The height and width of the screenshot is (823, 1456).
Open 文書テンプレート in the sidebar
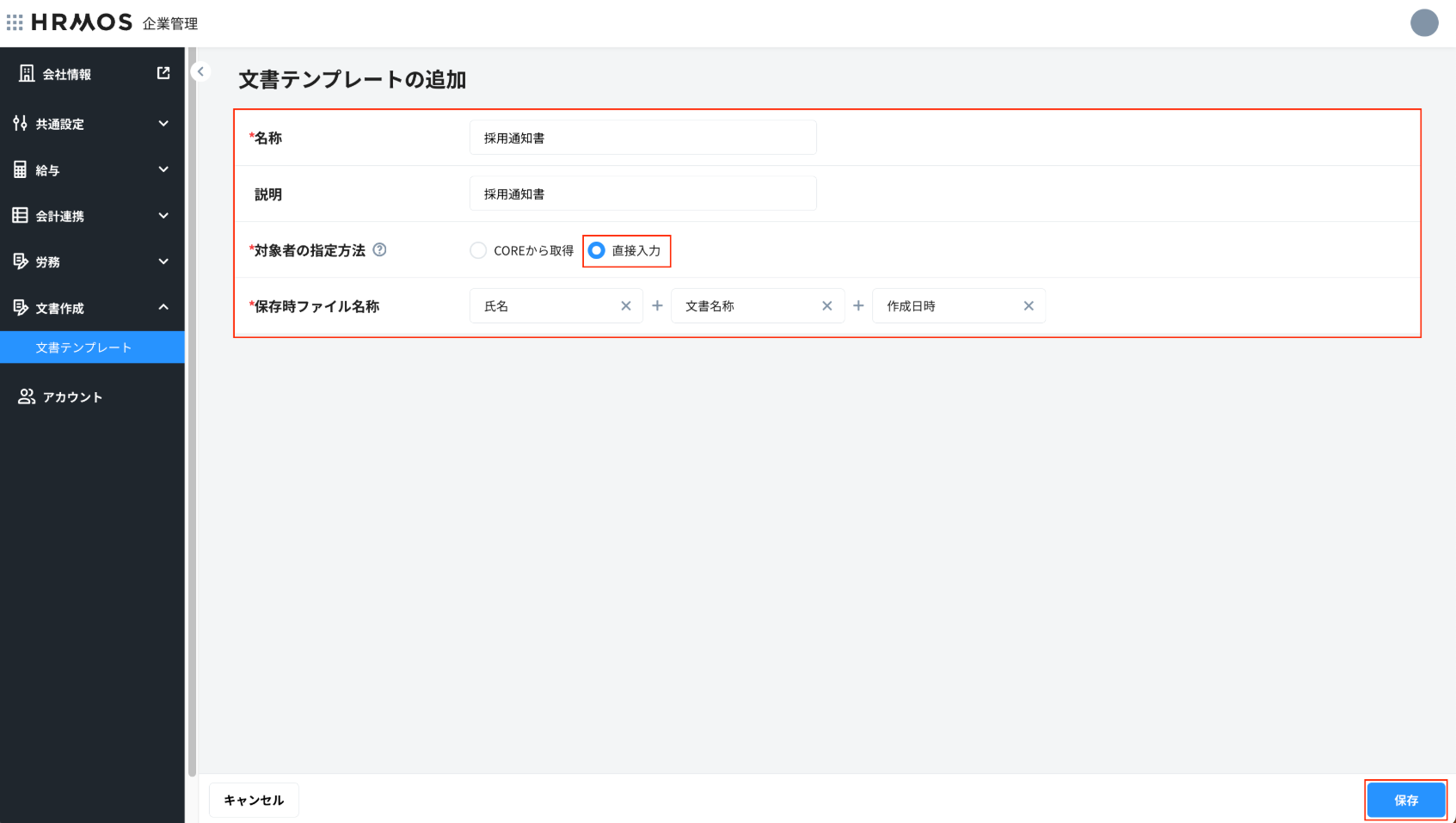[83, 347]
